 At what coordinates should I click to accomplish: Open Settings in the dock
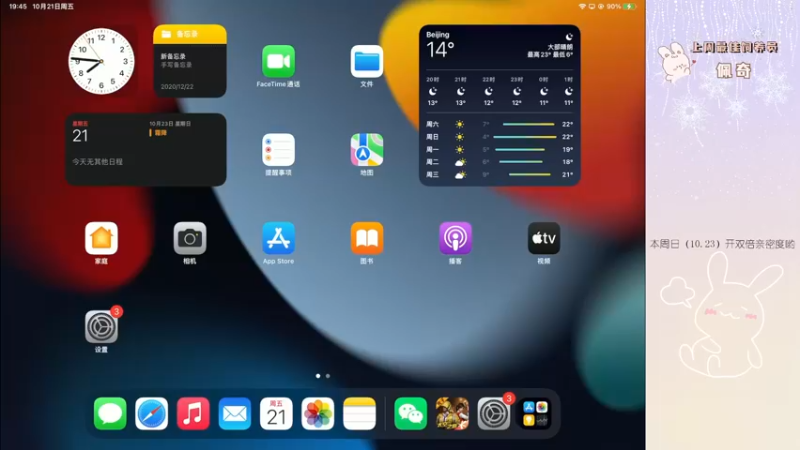tap(493, 413)
